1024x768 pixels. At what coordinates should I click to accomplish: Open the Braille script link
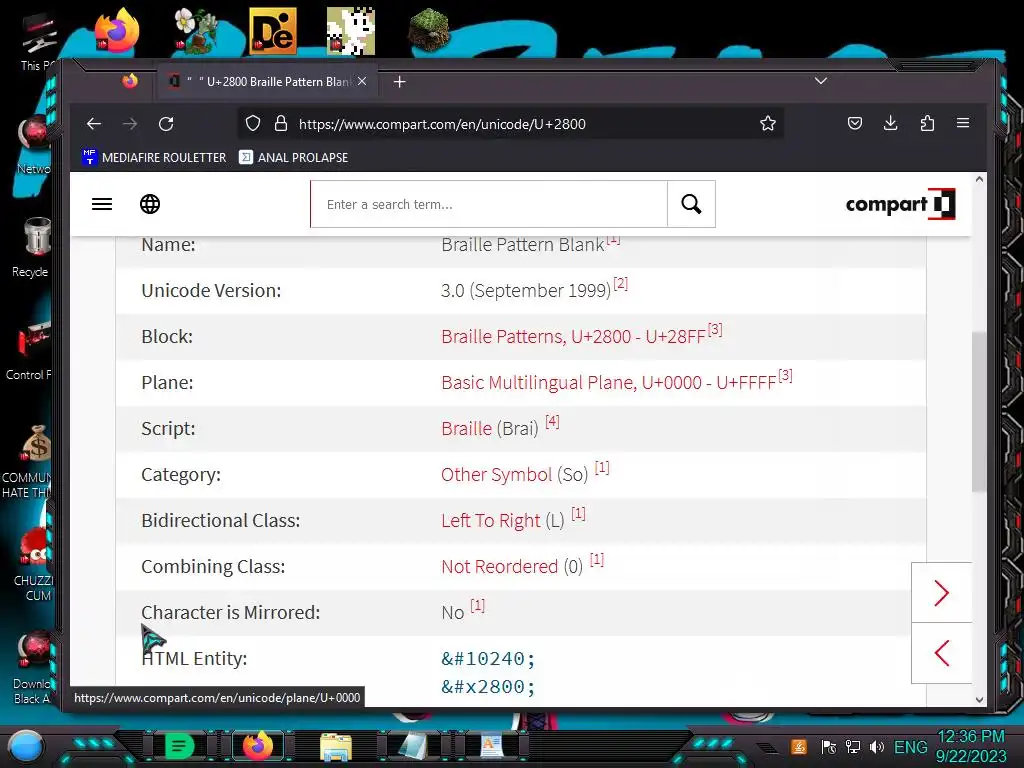tap(466, 428)
